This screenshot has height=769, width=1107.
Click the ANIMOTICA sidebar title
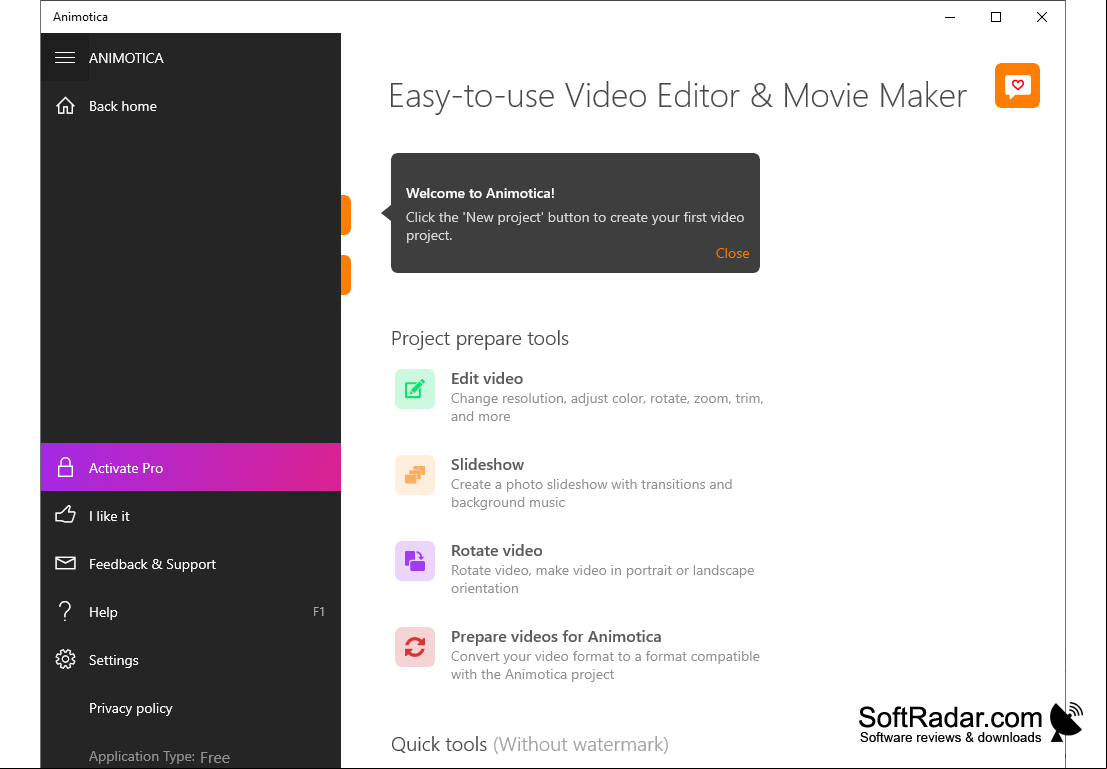[126, 58]
